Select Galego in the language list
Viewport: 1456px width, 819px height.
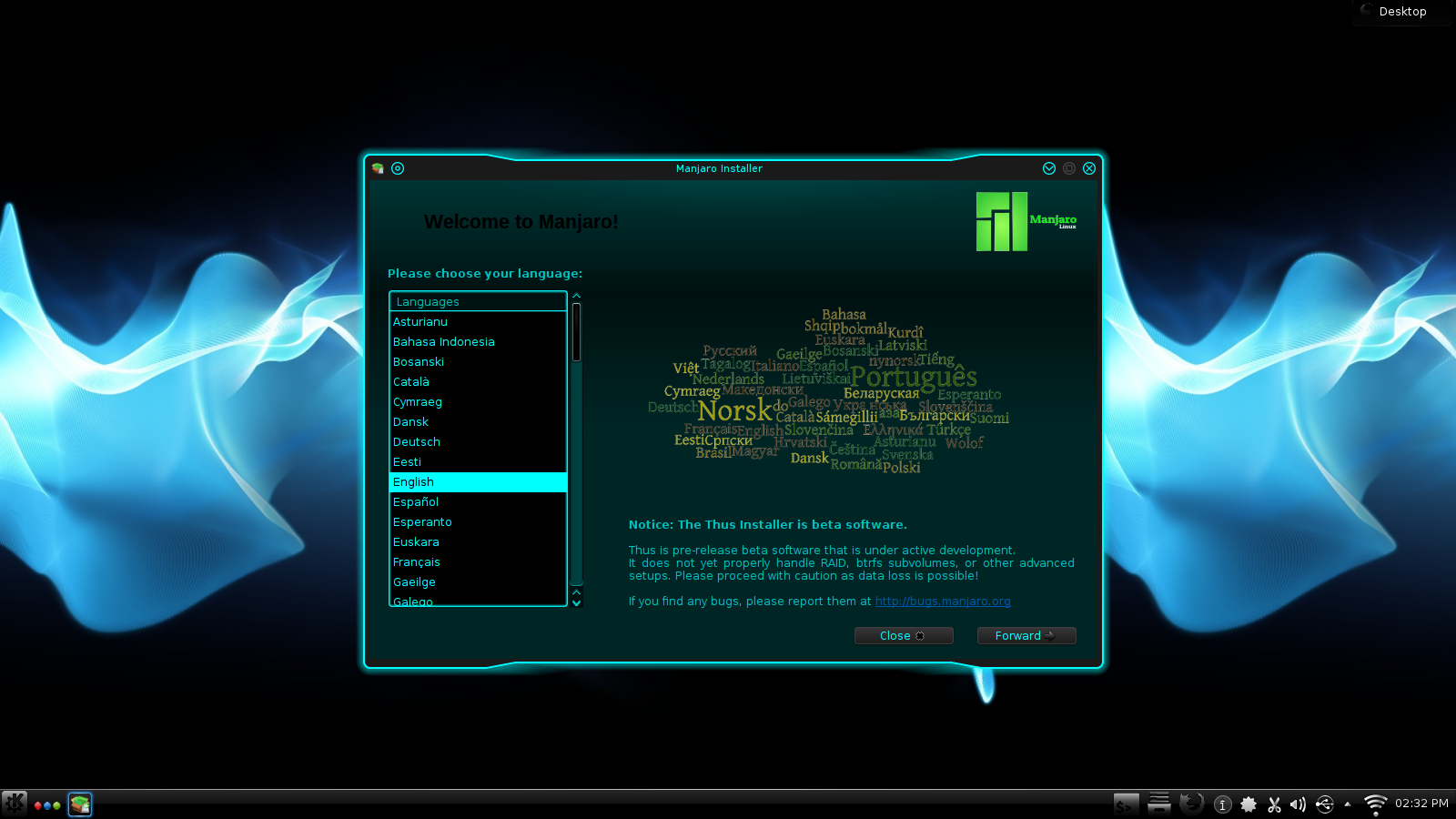[478, 600]
